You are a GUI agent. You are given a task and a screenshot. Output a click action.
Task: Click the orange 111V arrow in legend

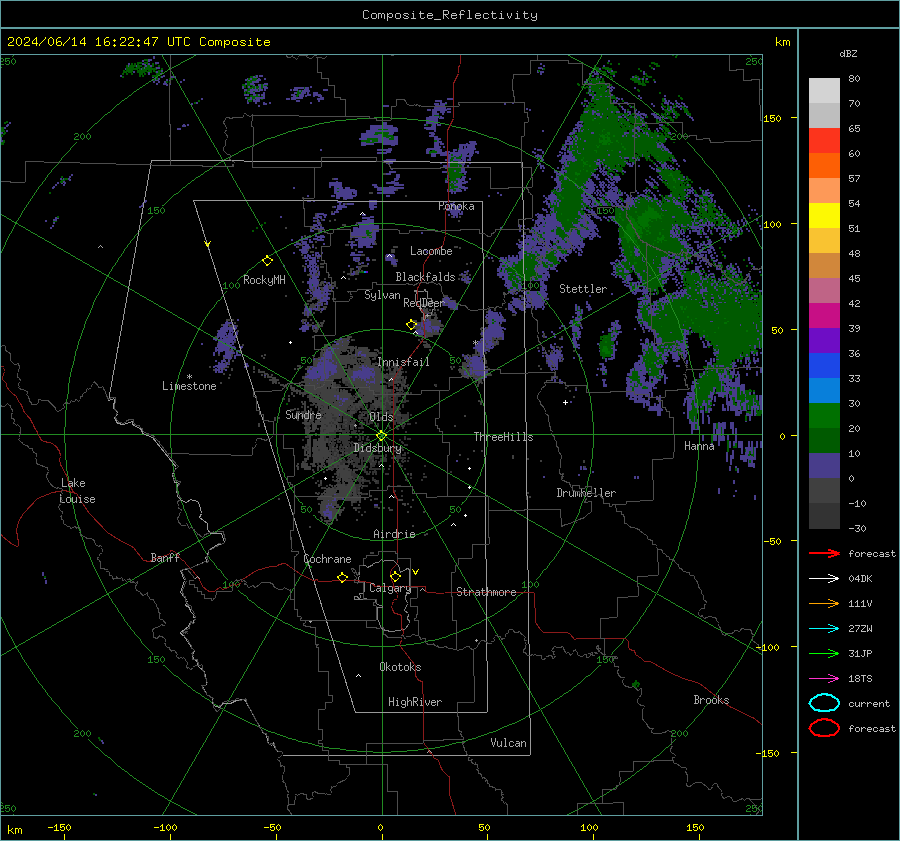click(x=824, y=603)
